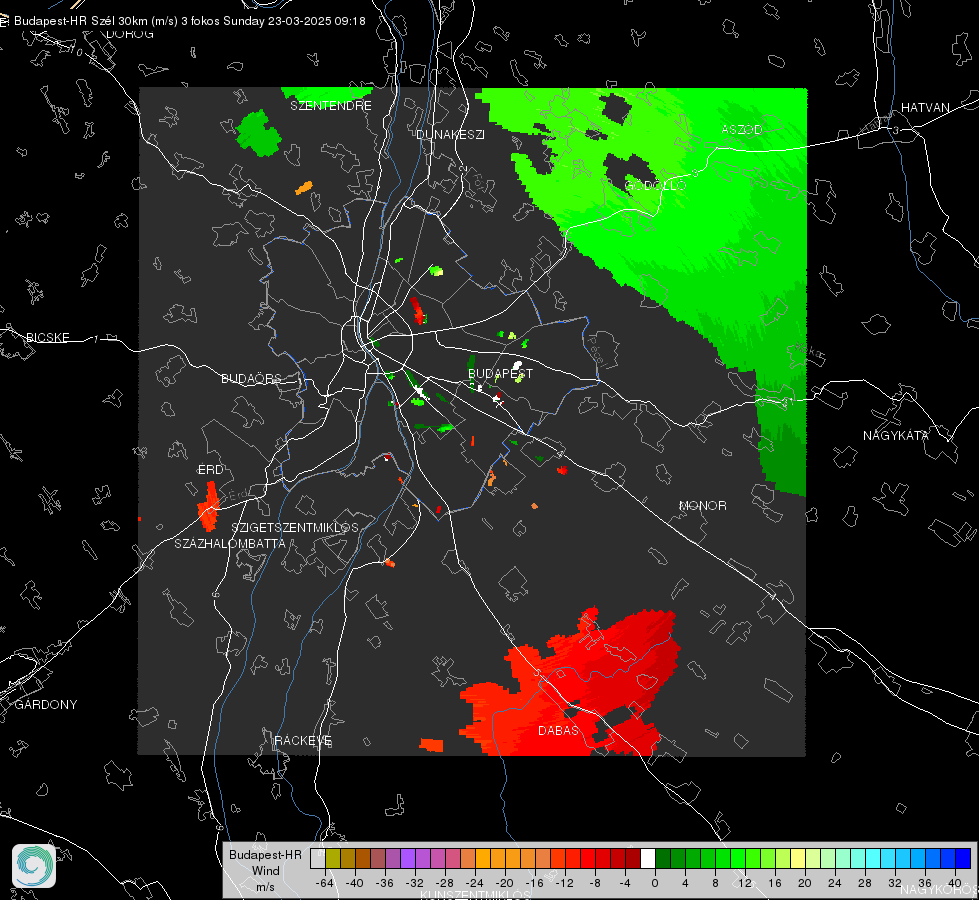The image size is (979, 900).
Task: Select the gray swatch at legend start
Action: coord(318,858)
